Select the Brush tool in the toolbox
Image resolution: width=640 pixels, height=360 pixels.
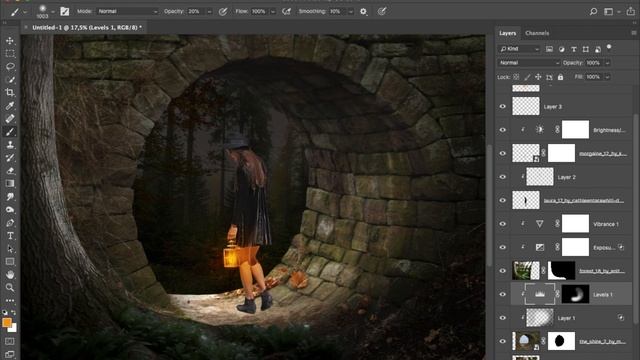tap(10, 132)
